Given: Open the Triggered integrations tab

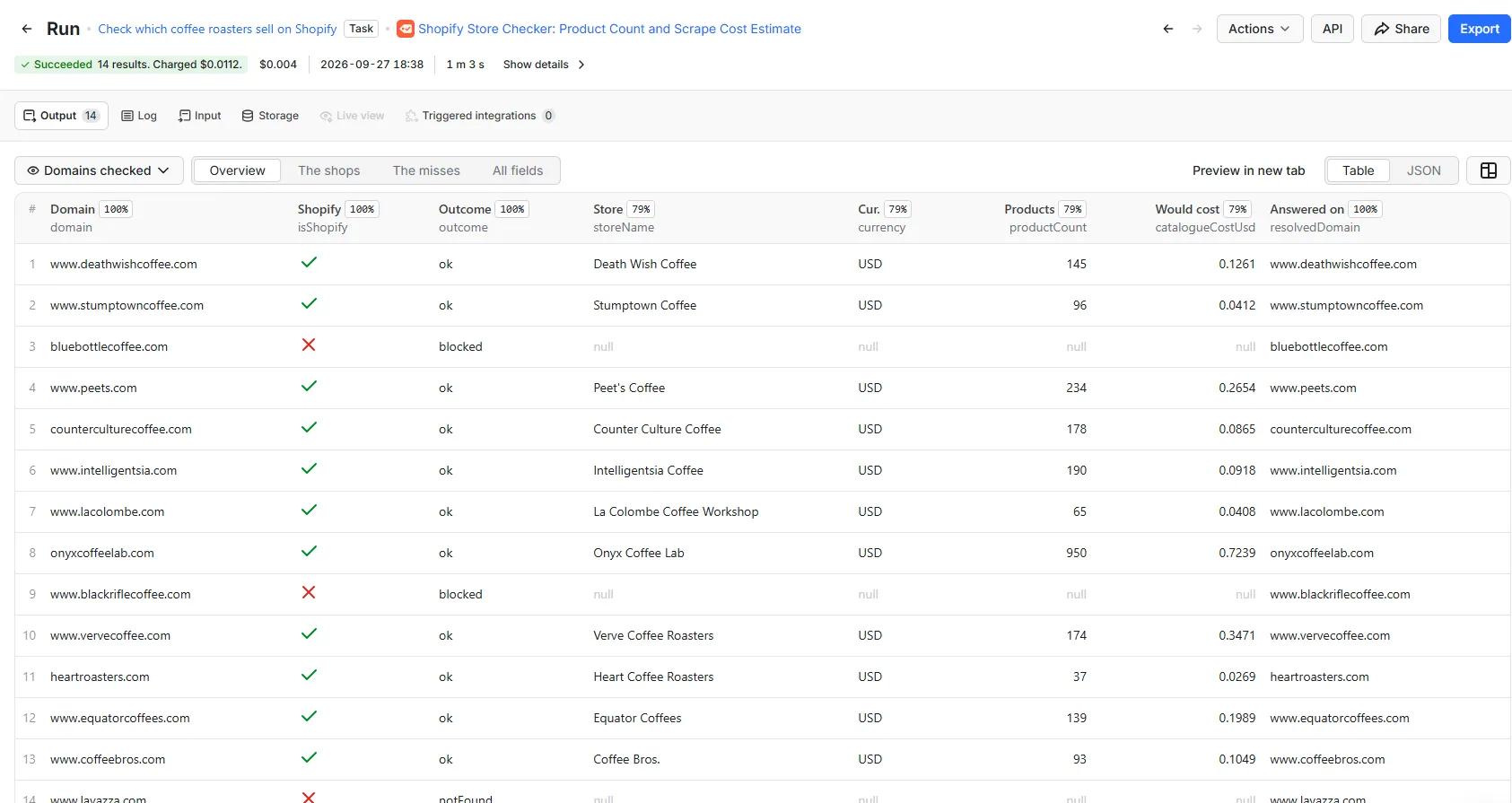Looking at the screenshot, I should pos(480,116).
